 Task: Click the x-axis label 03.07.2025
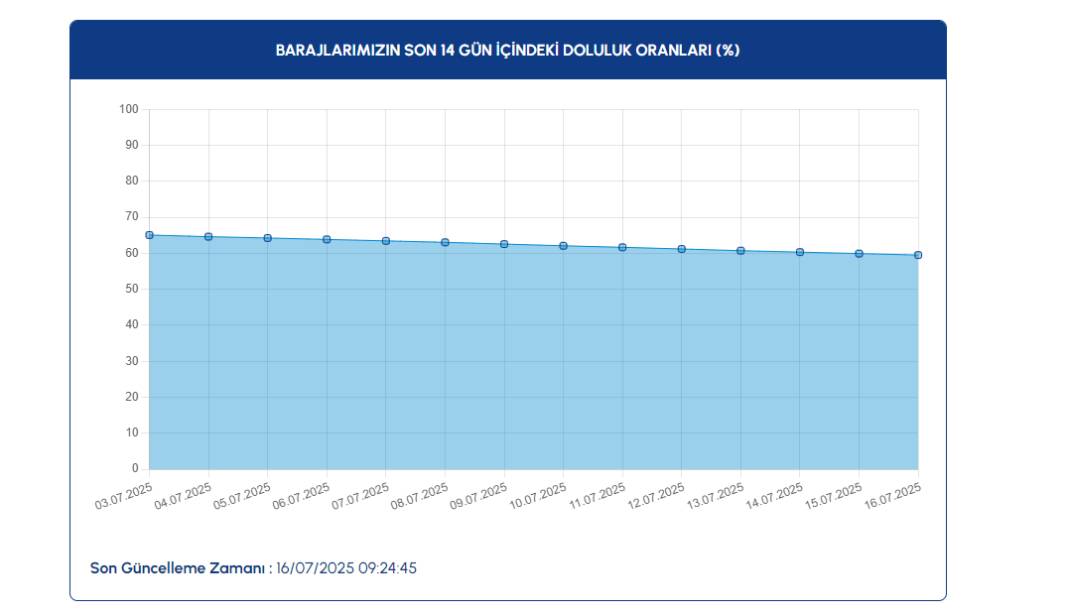click(123, 496)
